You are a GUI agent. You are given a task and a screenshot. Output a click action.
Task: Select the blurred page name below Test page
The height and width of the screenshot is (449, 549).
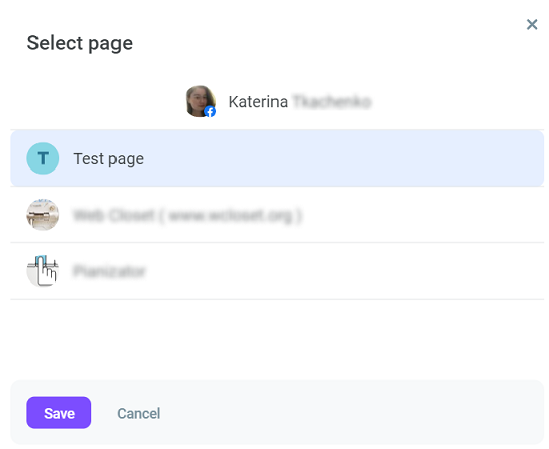[187, 215]
